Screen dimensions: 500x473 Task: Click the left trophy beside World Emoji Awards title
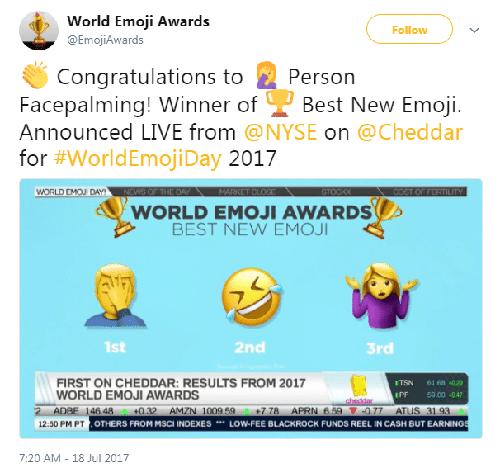[115, 216]
